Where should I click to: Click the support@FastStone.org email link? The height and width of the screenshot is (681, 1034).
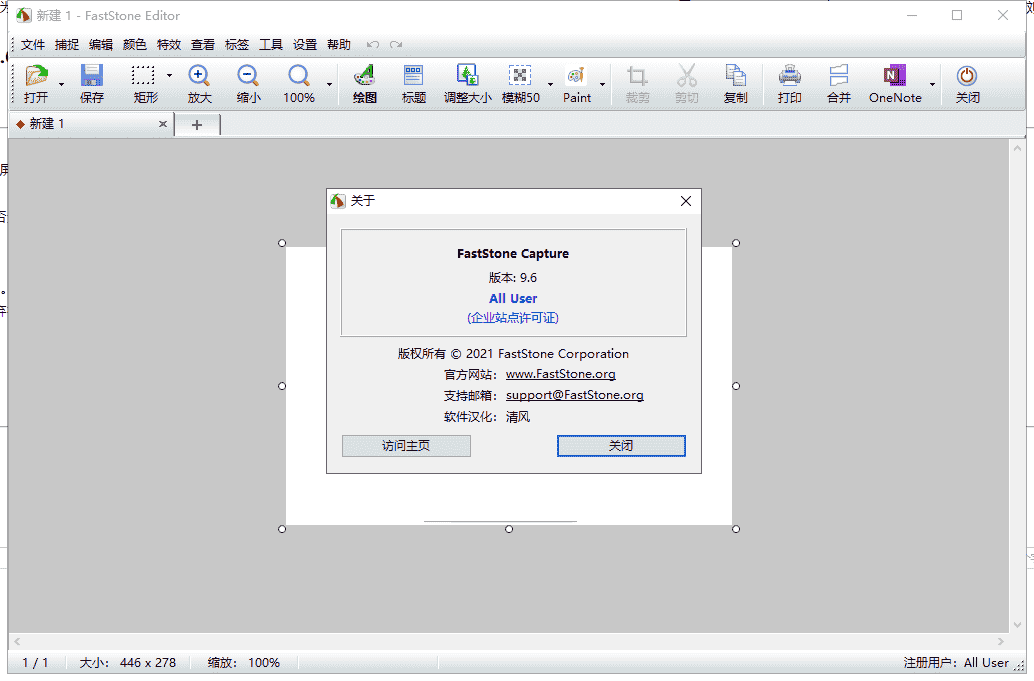tap(574, 395)
